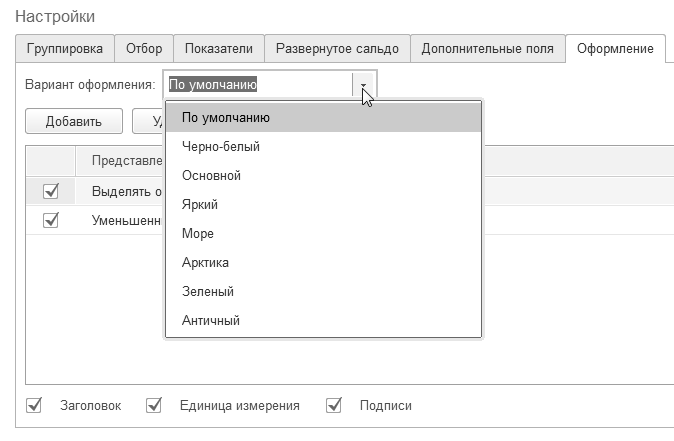The image size is (674, 441).
Task: Disable the Подписи checkbox
Action: point(335,405)
